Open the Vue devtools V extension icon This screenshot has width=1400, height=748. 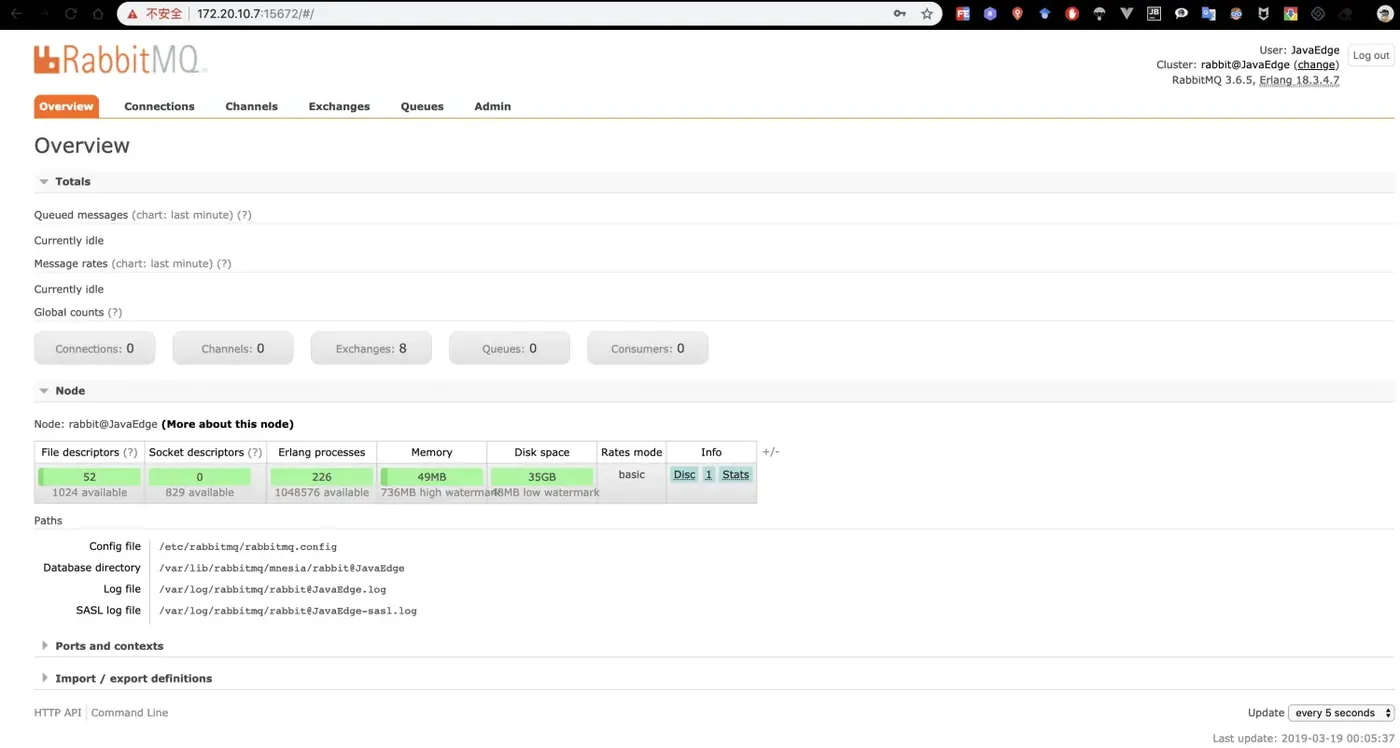(1127, 14)
